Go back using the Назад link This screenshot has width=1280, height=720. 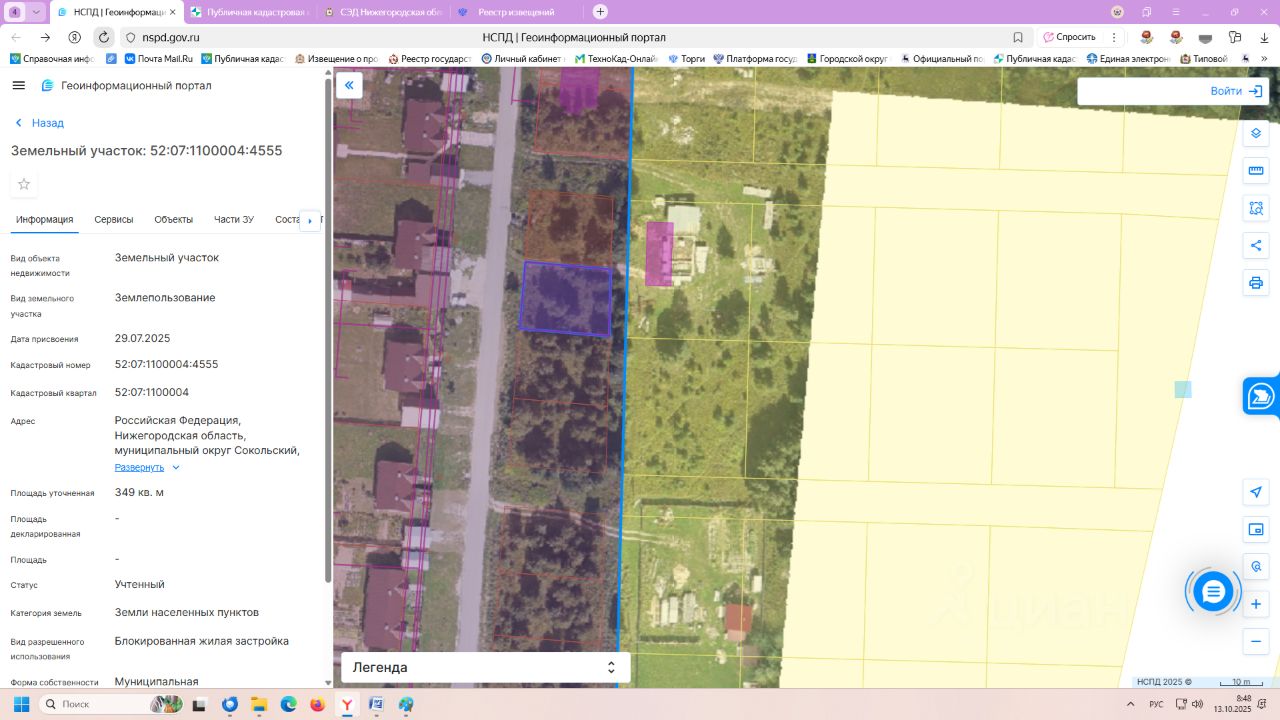(x=39, y=123)
